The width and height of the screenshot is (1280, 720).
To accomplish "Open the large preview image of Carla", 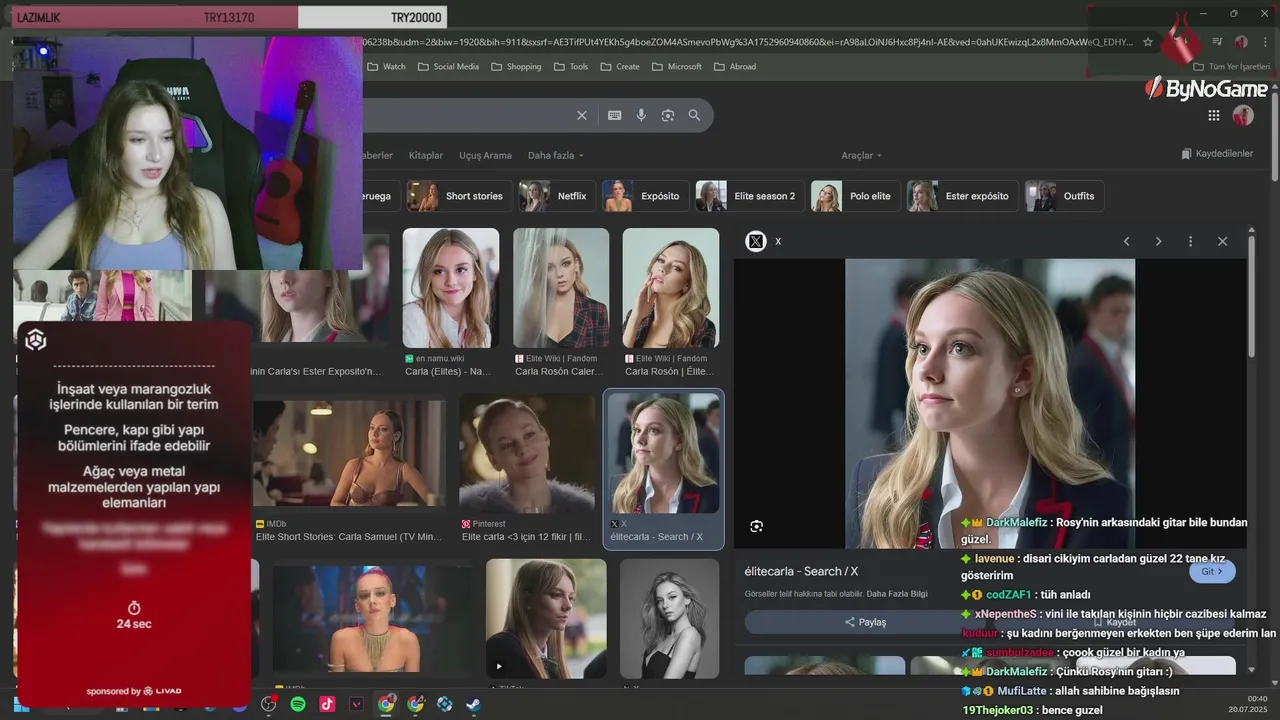I will [990, 403].
